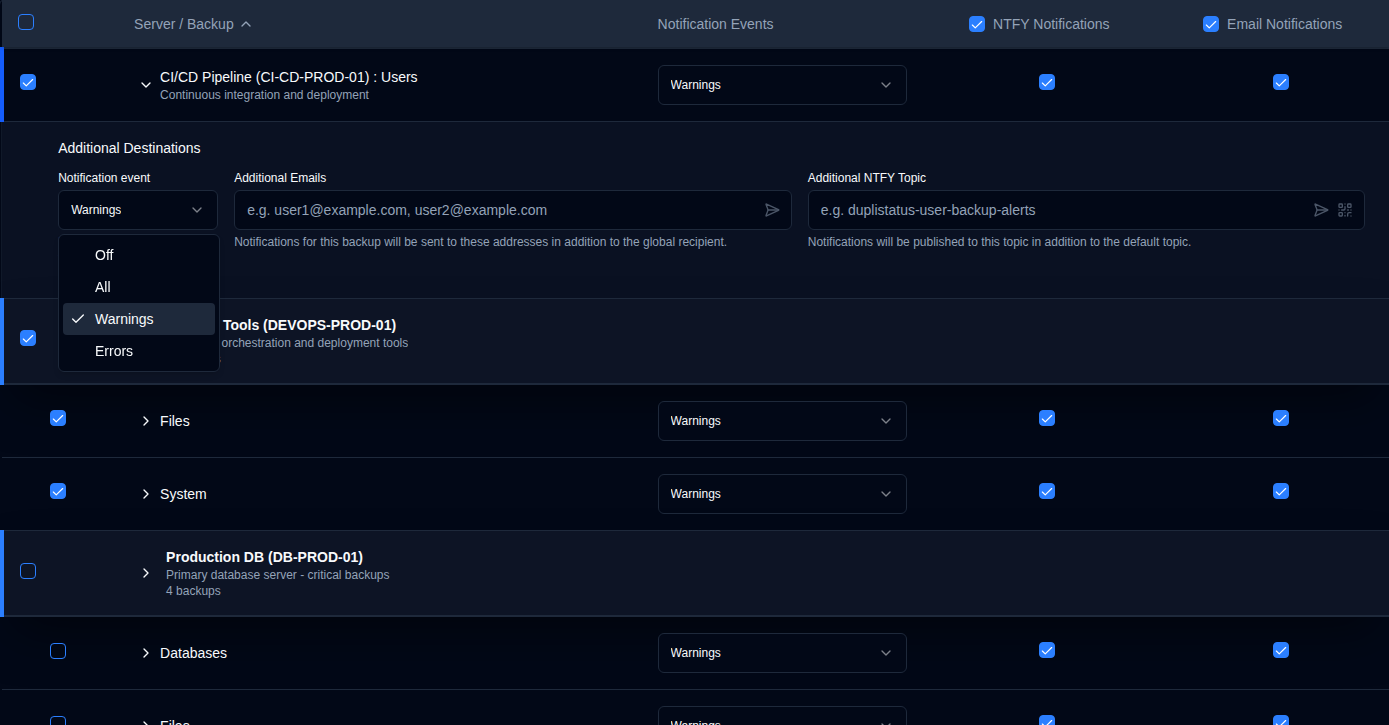Click the Additional NTFY Topic input field
The image size is (1389, 725).
coord(1086,210)
